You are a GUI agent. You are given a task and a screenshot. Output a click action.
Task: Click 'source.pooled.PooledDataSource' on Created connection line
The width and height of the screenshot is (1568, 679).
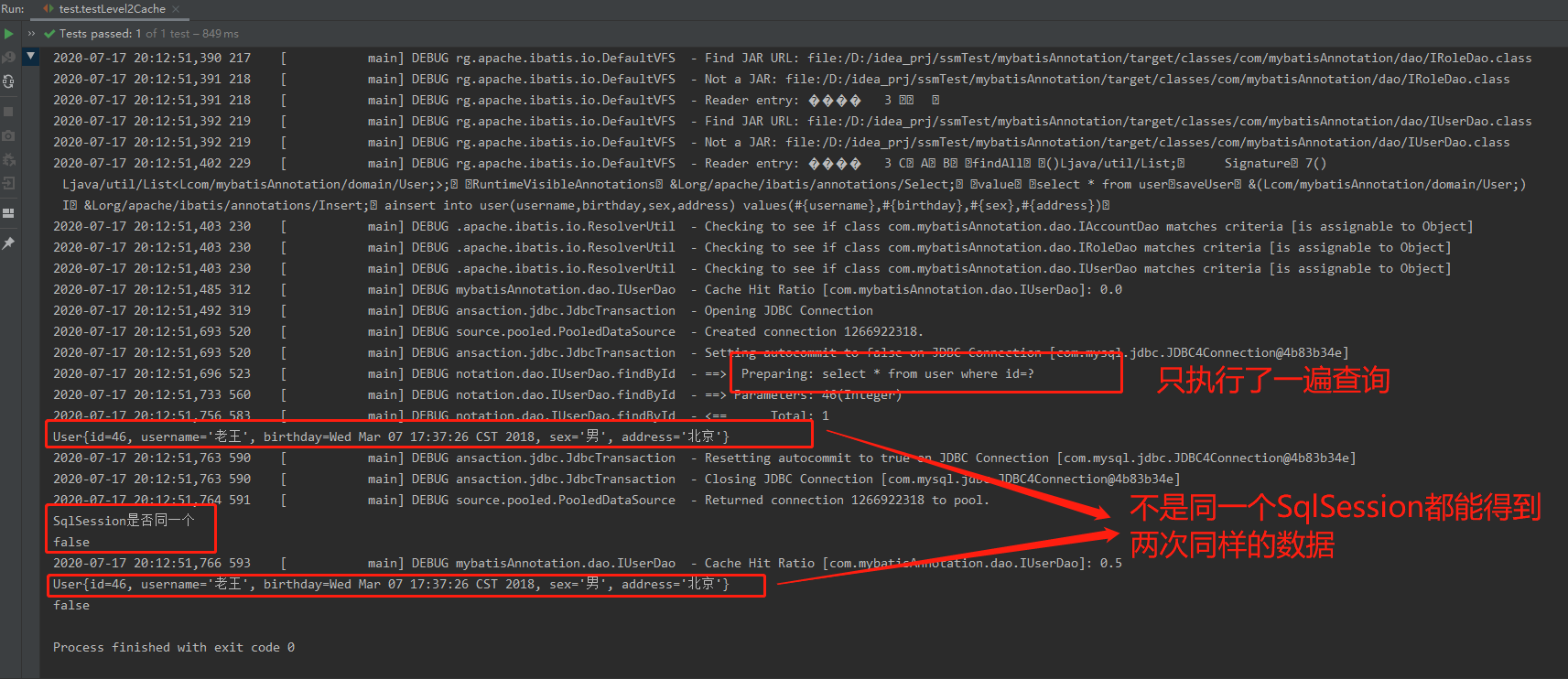(566, 331)
